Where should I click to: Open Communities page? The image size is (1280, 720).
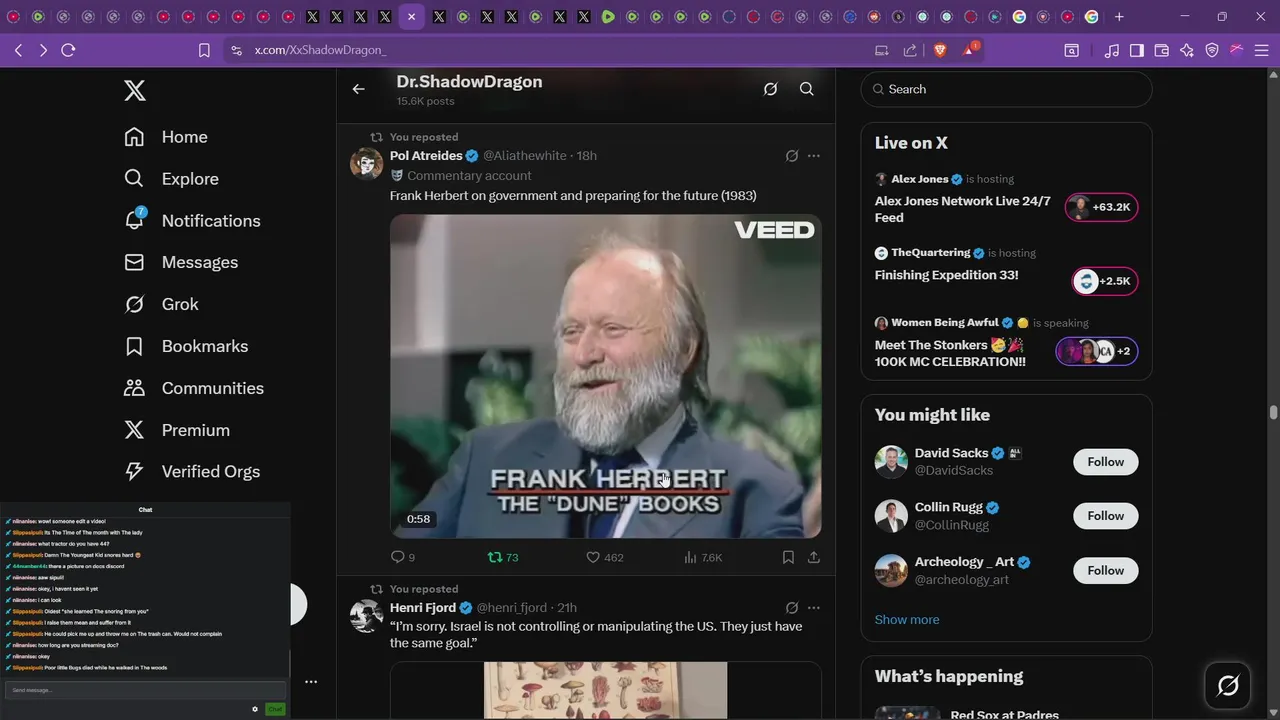pyautogui.click(x=194, y=388)
